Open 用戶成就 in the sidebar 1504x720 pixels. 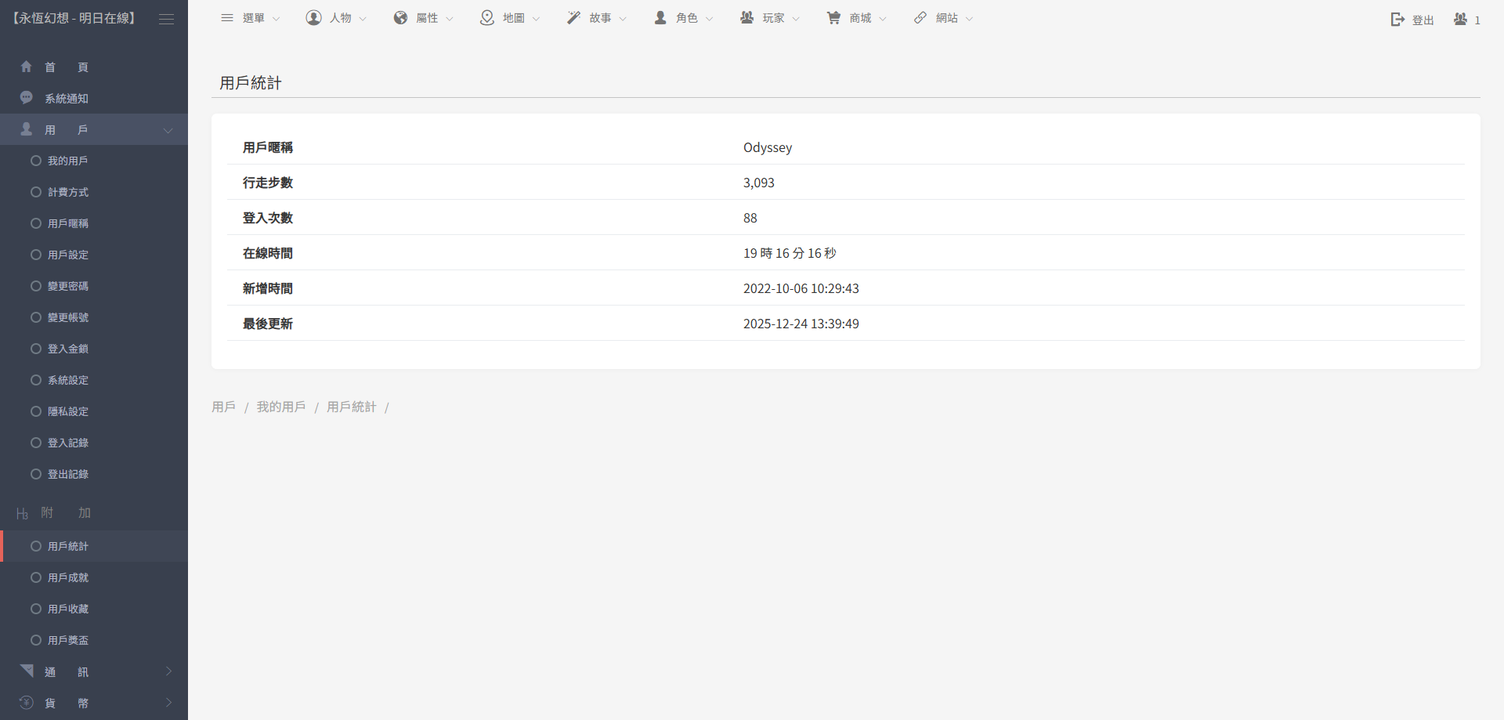67,578
